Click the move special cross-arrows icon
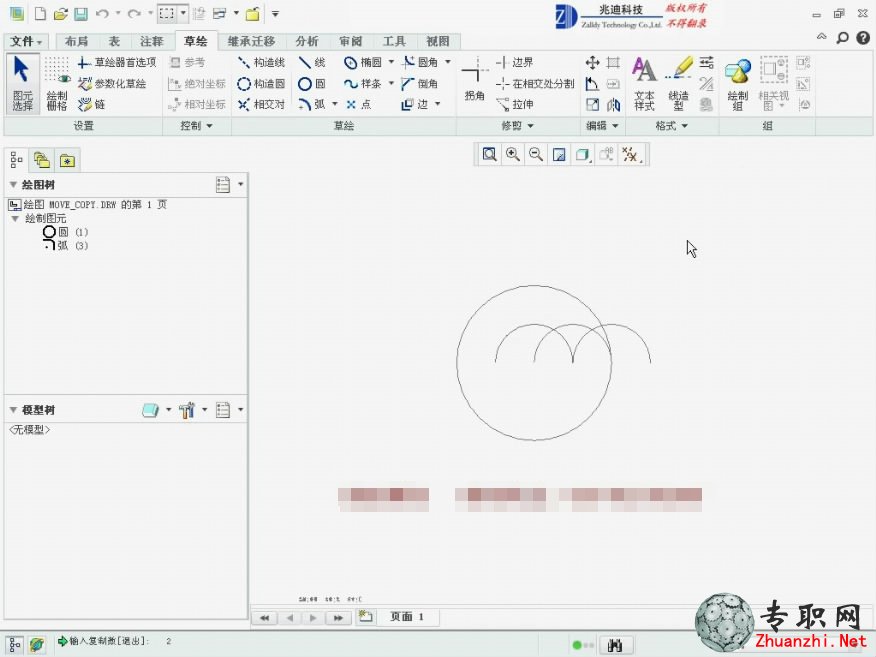The width and height of the screenshot is (876, 657). [592, 62]
